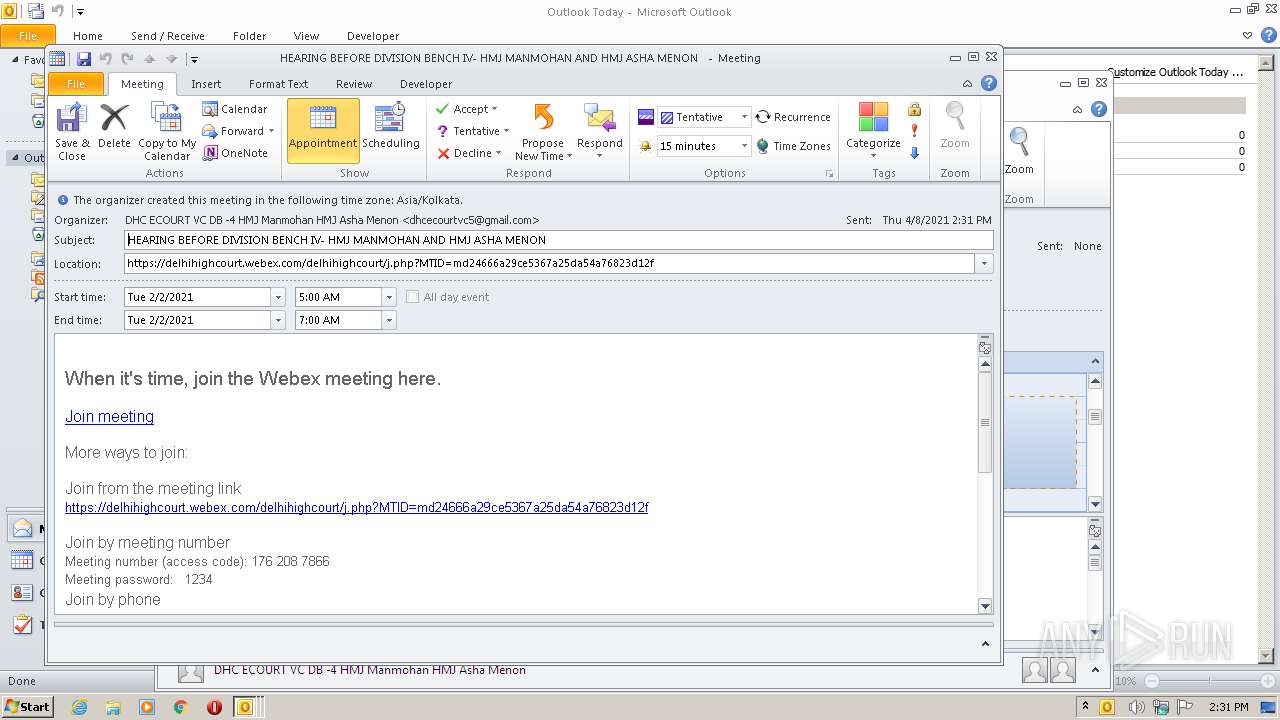Click the Recurrence icon
Image resolution: width=1280 pixels, height=720 pixels.
pyautogui.click(x=763, y=117)
